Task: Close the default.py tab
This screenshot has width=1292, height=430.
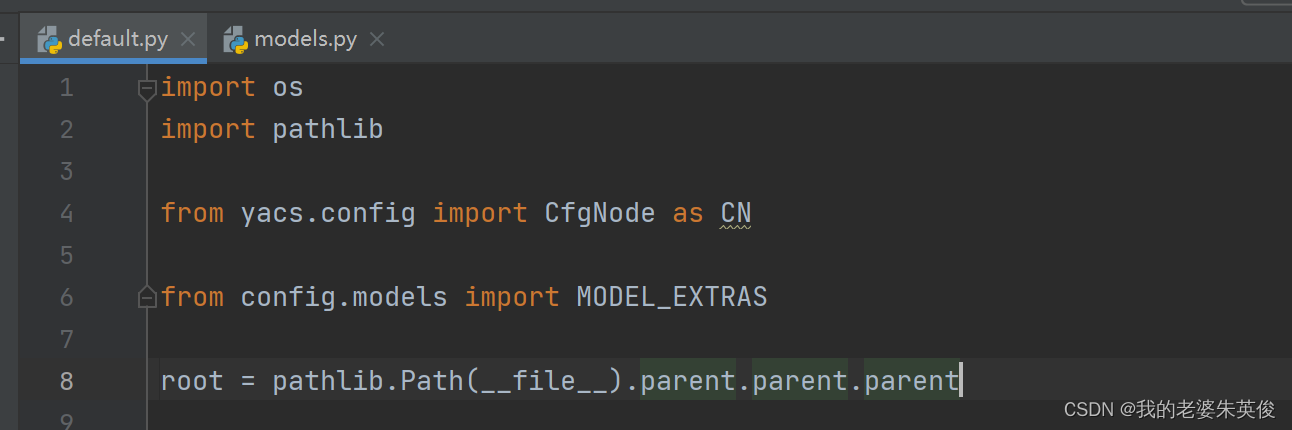Action: click(x=188, y=40)
